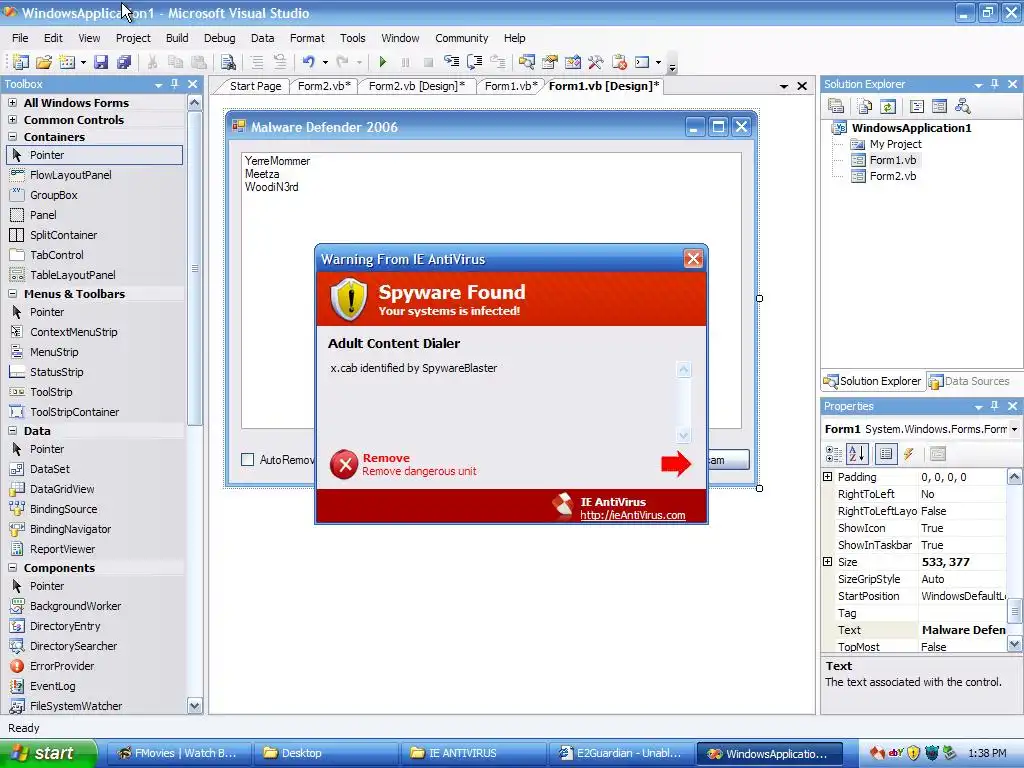Toggle the AutoRemove checkbox on the form

tap(248, 460)
